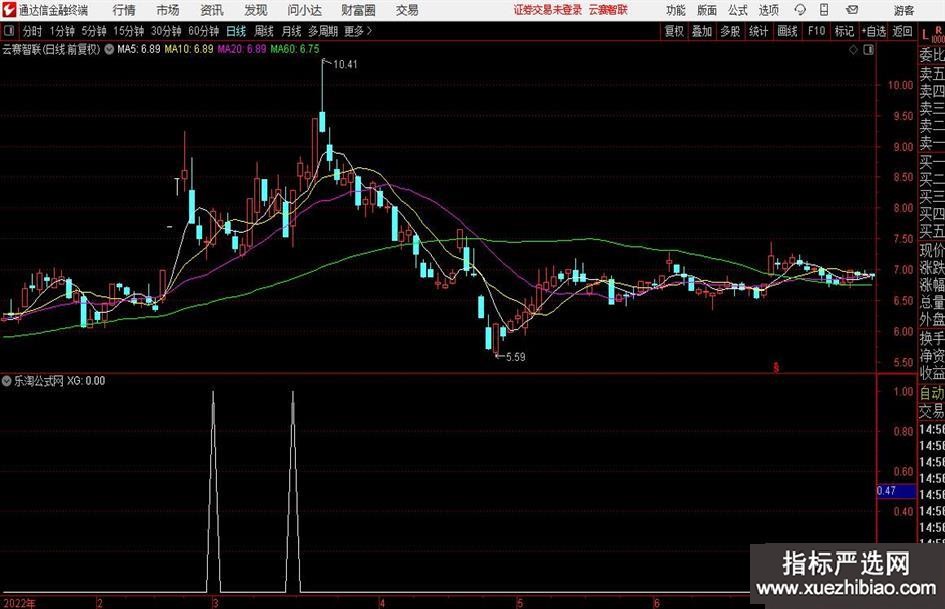Viewport: 945px width, 609px height.
Task: Open the 交易 menu
Action: (x=407, y=10)
